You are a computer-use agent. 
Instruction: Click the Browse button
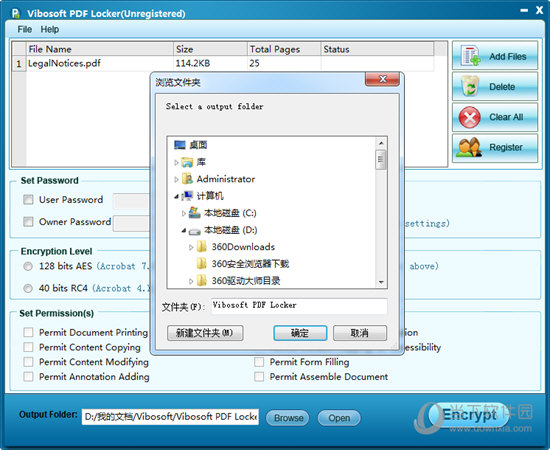(288, 418)
